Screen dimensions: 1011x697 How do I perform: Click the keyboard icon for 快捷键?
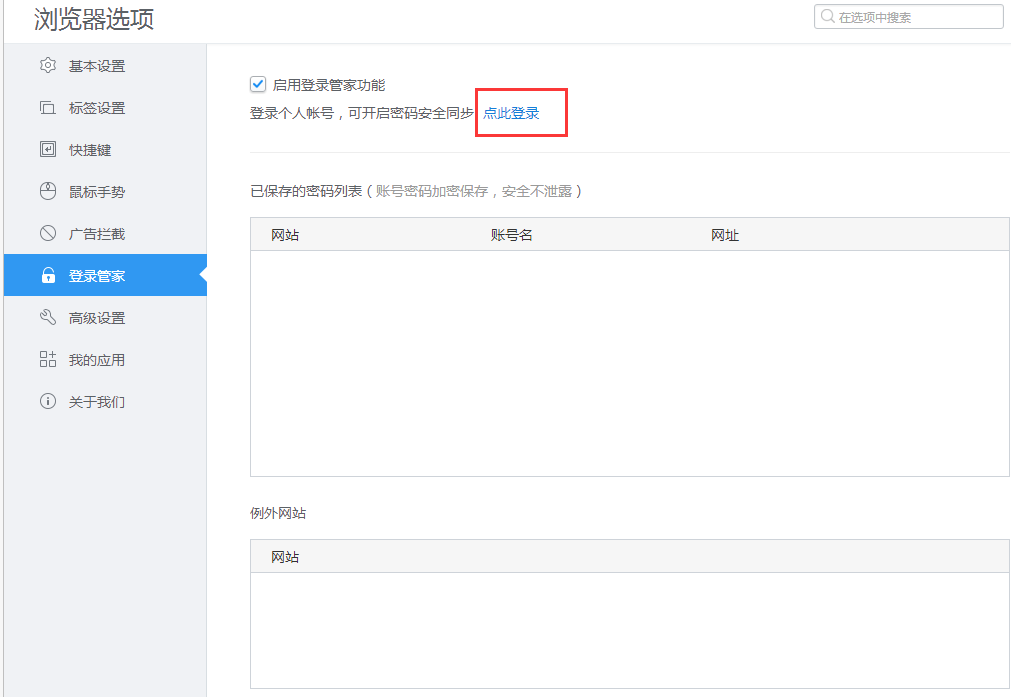47,149
